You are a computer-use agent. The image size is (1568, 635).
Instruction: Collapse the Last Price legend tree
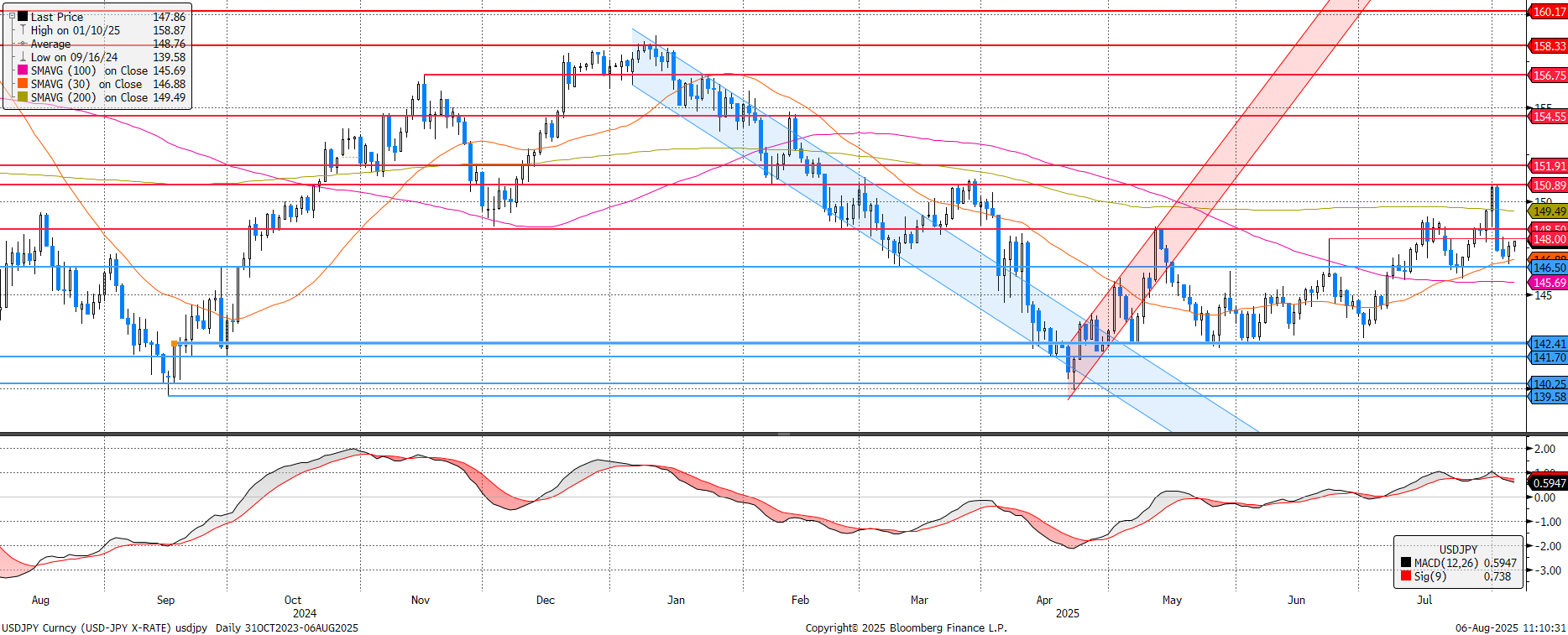pyautogui.click(x=12, y=16)
